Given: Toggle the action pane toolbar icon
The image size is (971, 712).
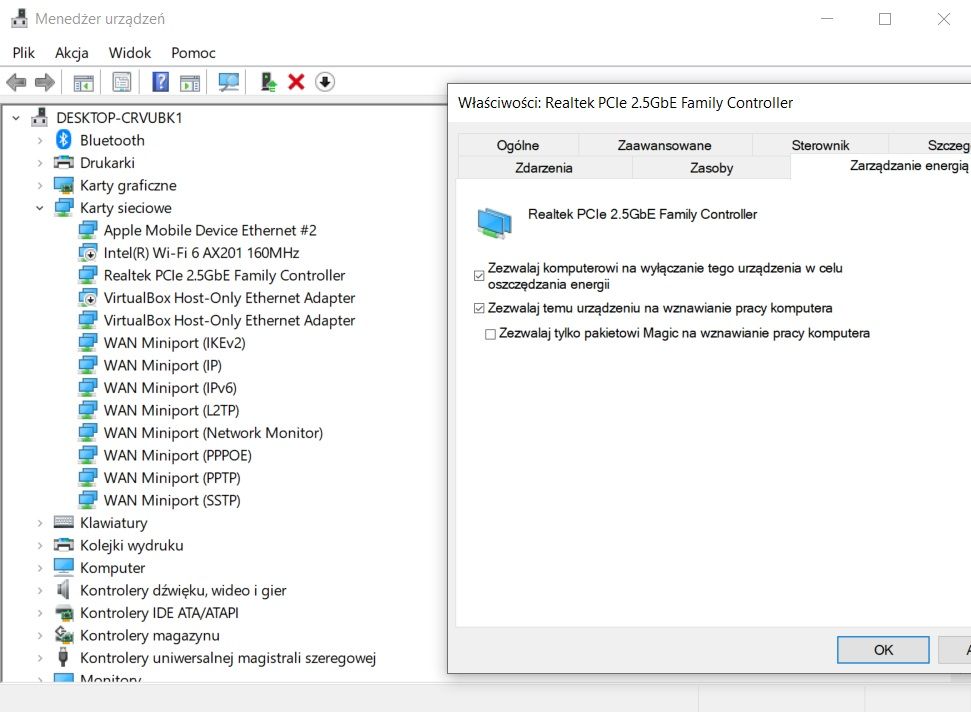Looking at the screenshot, I should tap(190, 82).
